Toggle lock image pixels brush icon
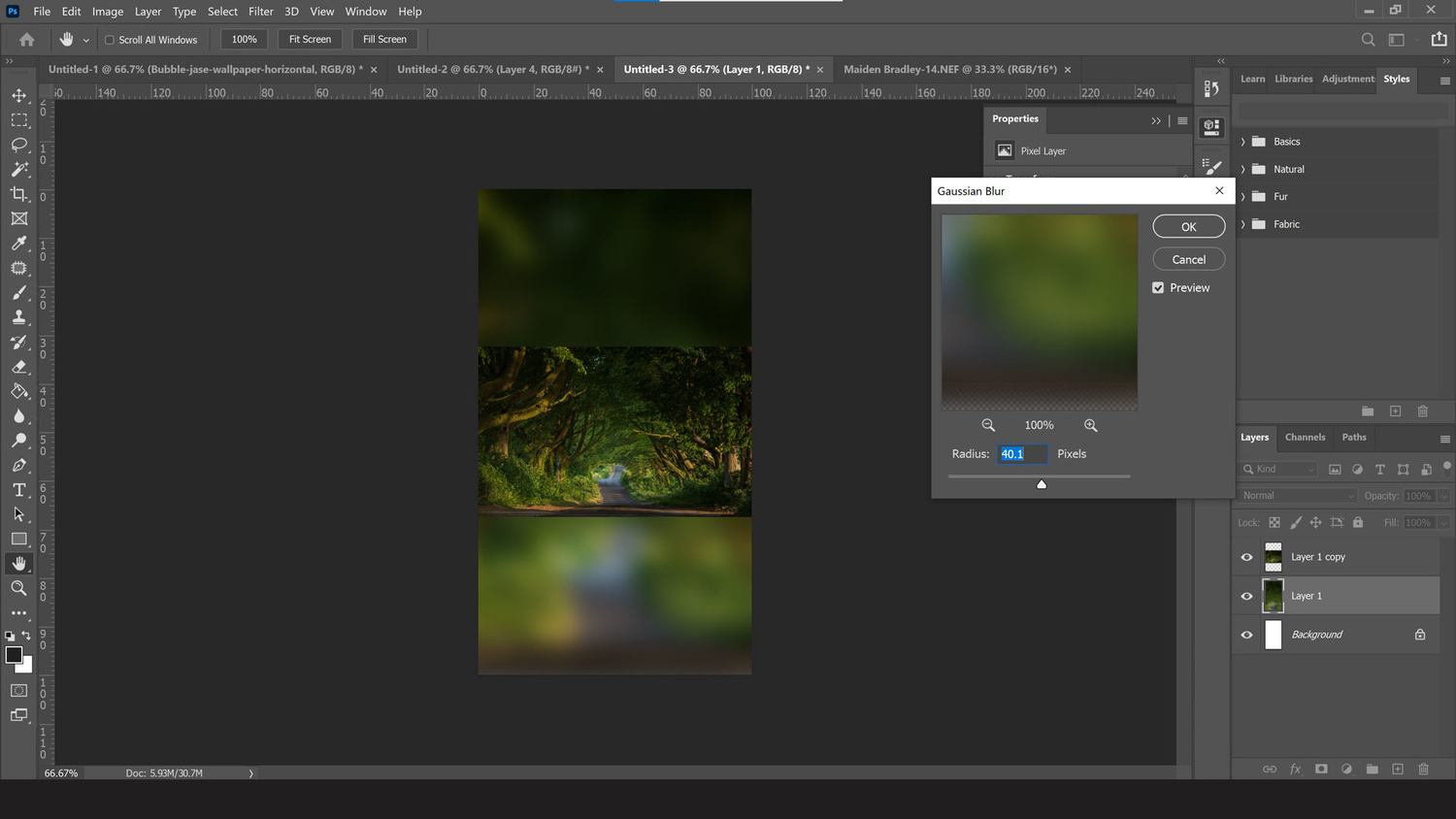Image resolution: width=1456 pixels, height=819 pixels. coord(1296,522)
